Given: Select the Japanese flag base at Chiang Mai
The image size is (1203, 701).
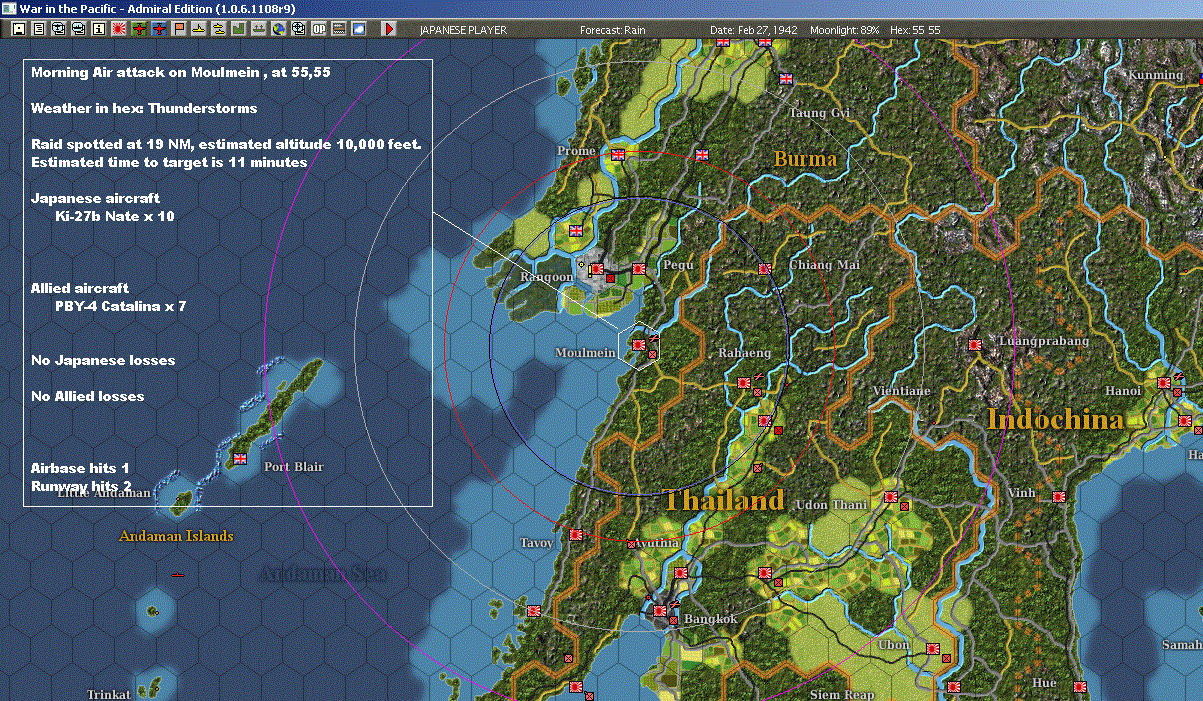Looking at the screenshot, I should coord(764,269).
